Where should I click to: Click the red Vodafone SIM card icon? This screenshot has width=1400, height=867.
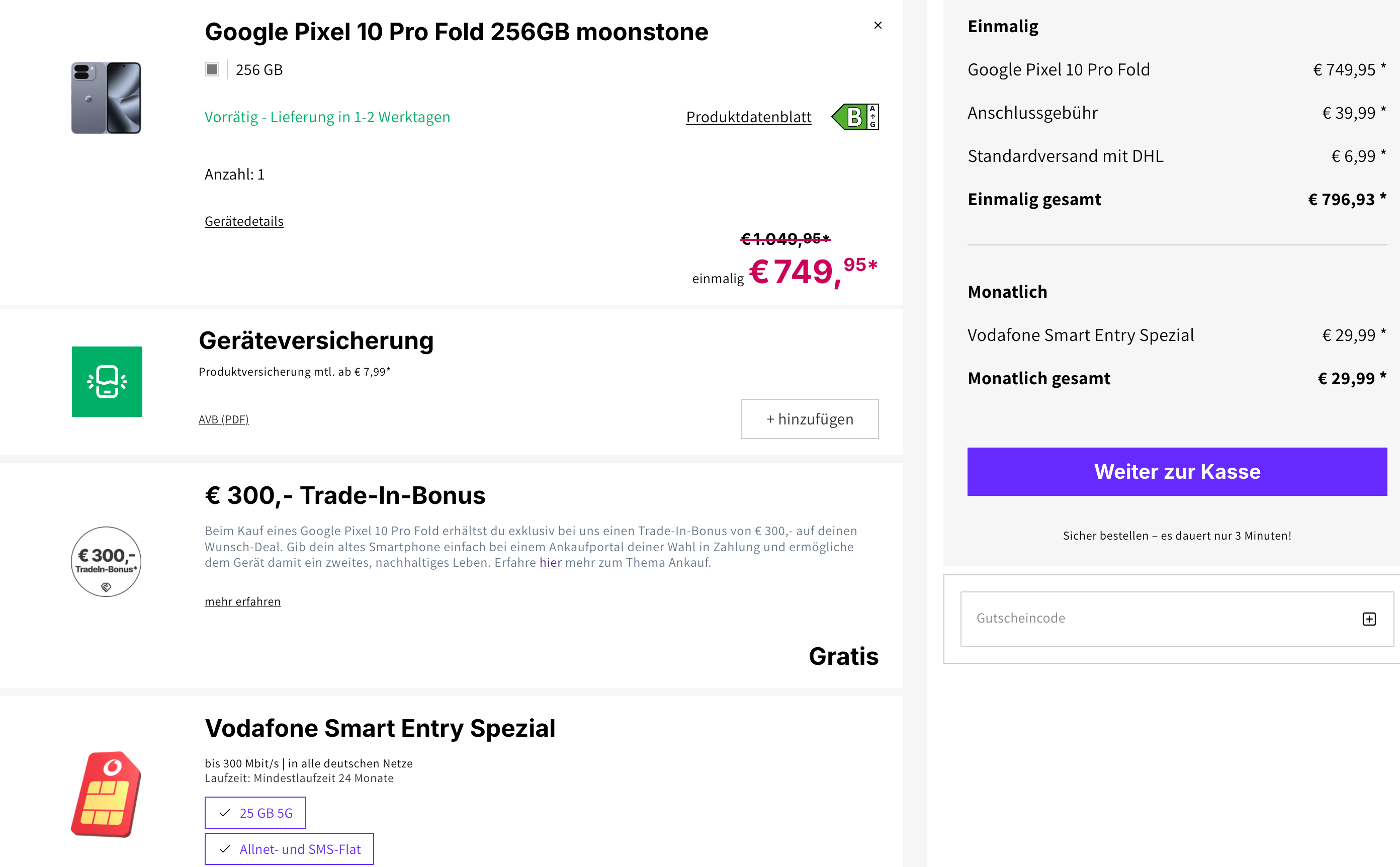(106, 794)
